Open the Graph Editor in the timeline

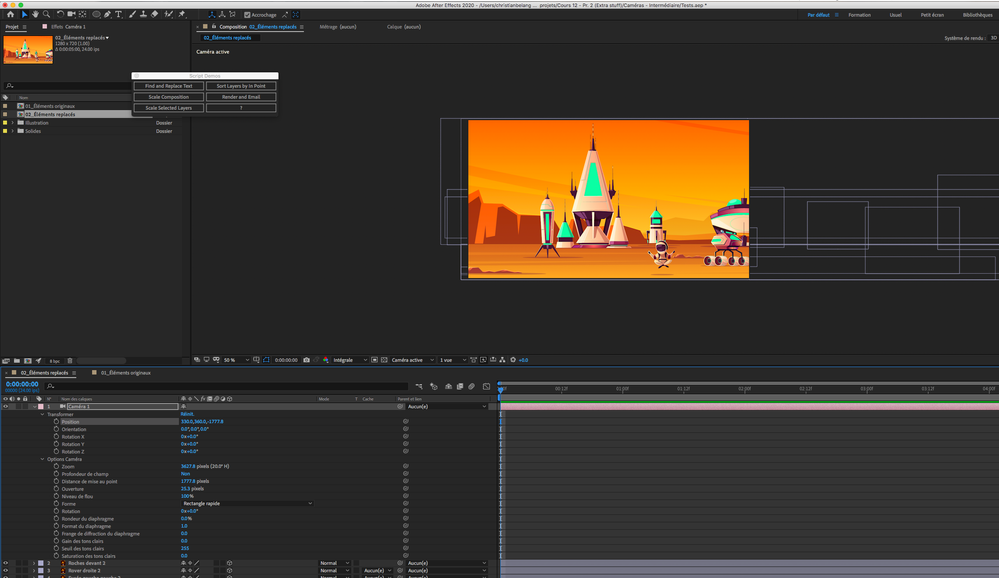[487, 386]
